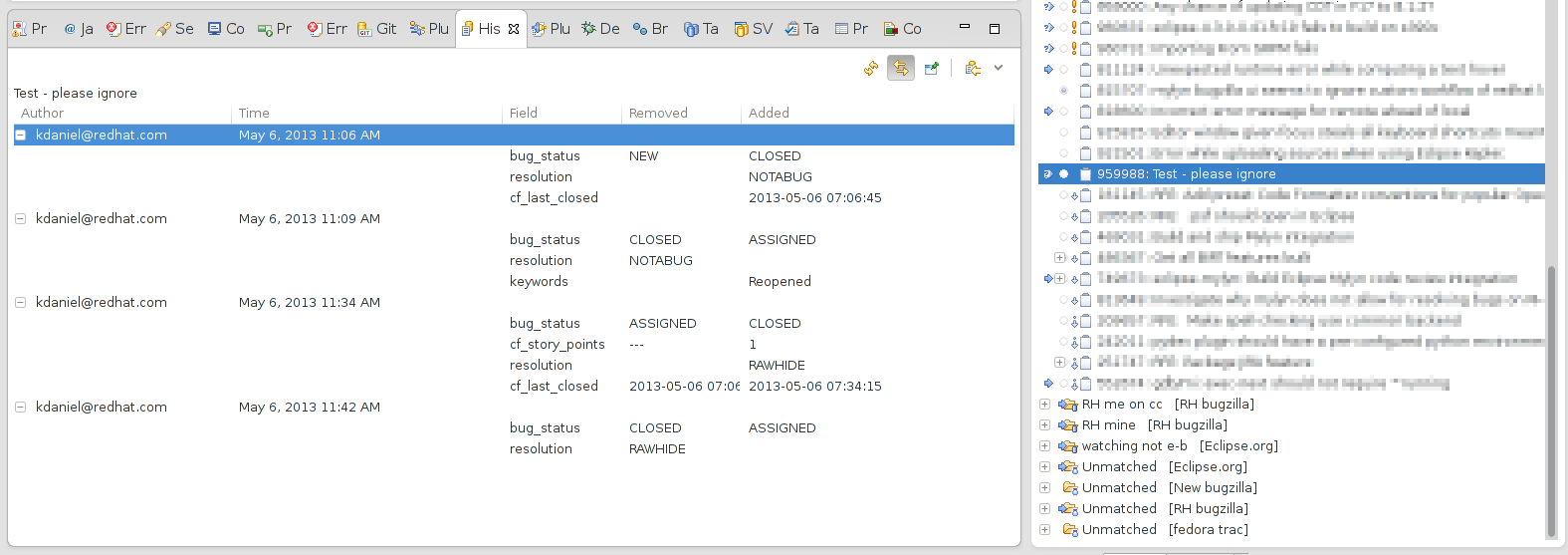Click the refresh history toolbar icon
The height and width of the screenshot is (555, 1568).
click(x=871, y=68)
